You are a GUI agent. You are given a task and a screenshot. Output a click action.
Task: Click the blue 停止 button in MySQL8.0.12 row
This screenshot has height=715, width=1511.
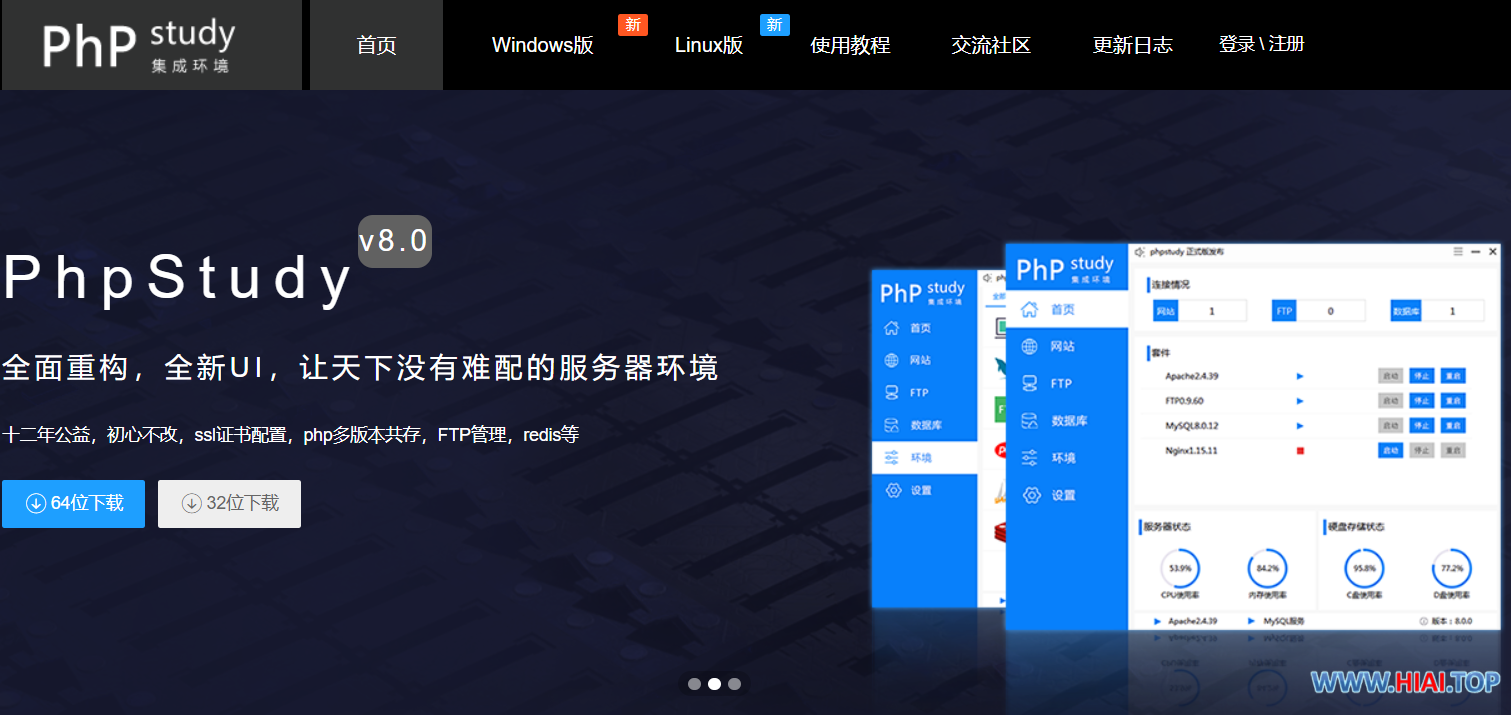(x=1421, y=426)
